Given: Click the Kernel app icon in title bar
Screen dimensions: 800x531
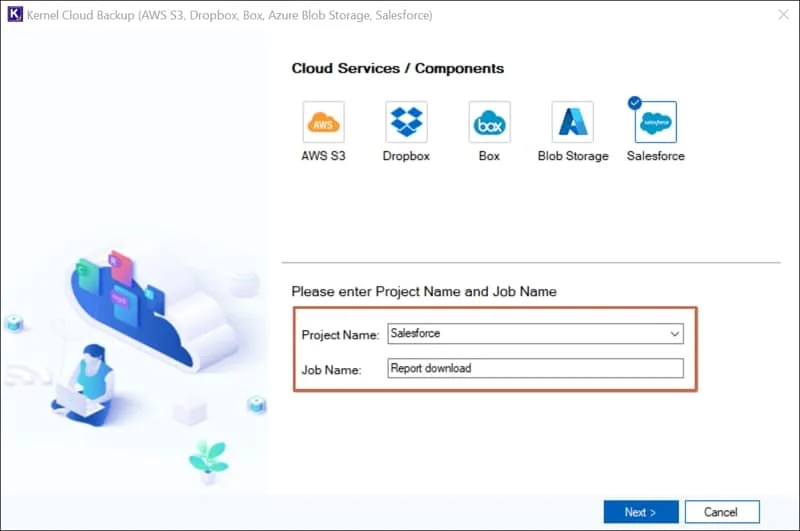Looking at the screenshot, I should pyautogui.click(x=15, y=15).
